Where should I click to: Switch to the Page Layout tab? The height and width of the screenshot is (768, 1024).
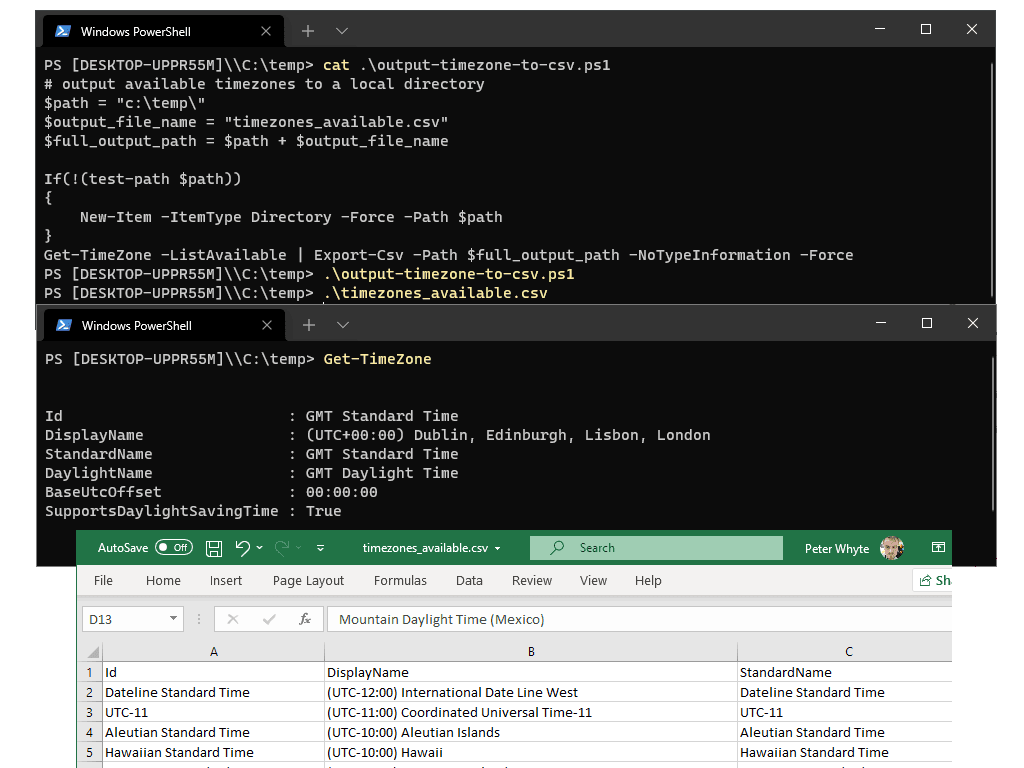(x=308, y=581)
